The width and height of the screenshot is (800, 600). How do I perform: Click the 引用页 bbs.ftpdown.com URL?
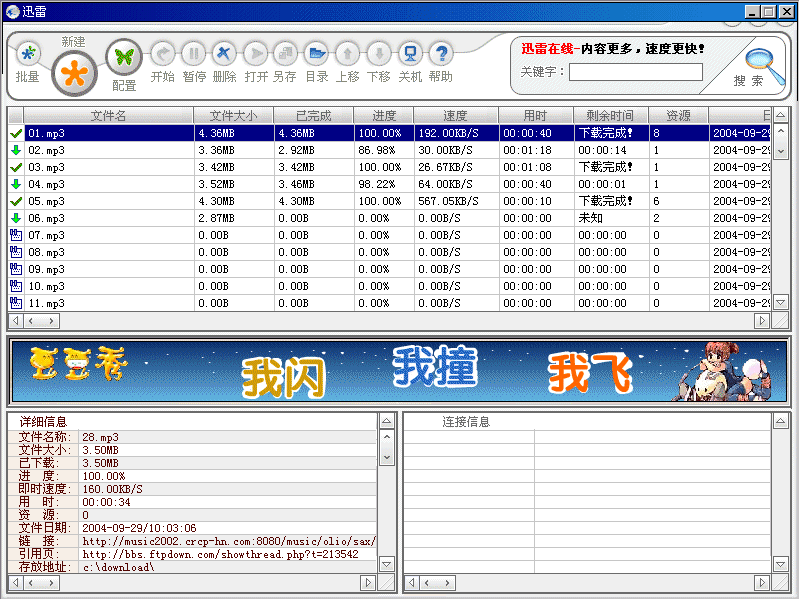coord(220,554)
